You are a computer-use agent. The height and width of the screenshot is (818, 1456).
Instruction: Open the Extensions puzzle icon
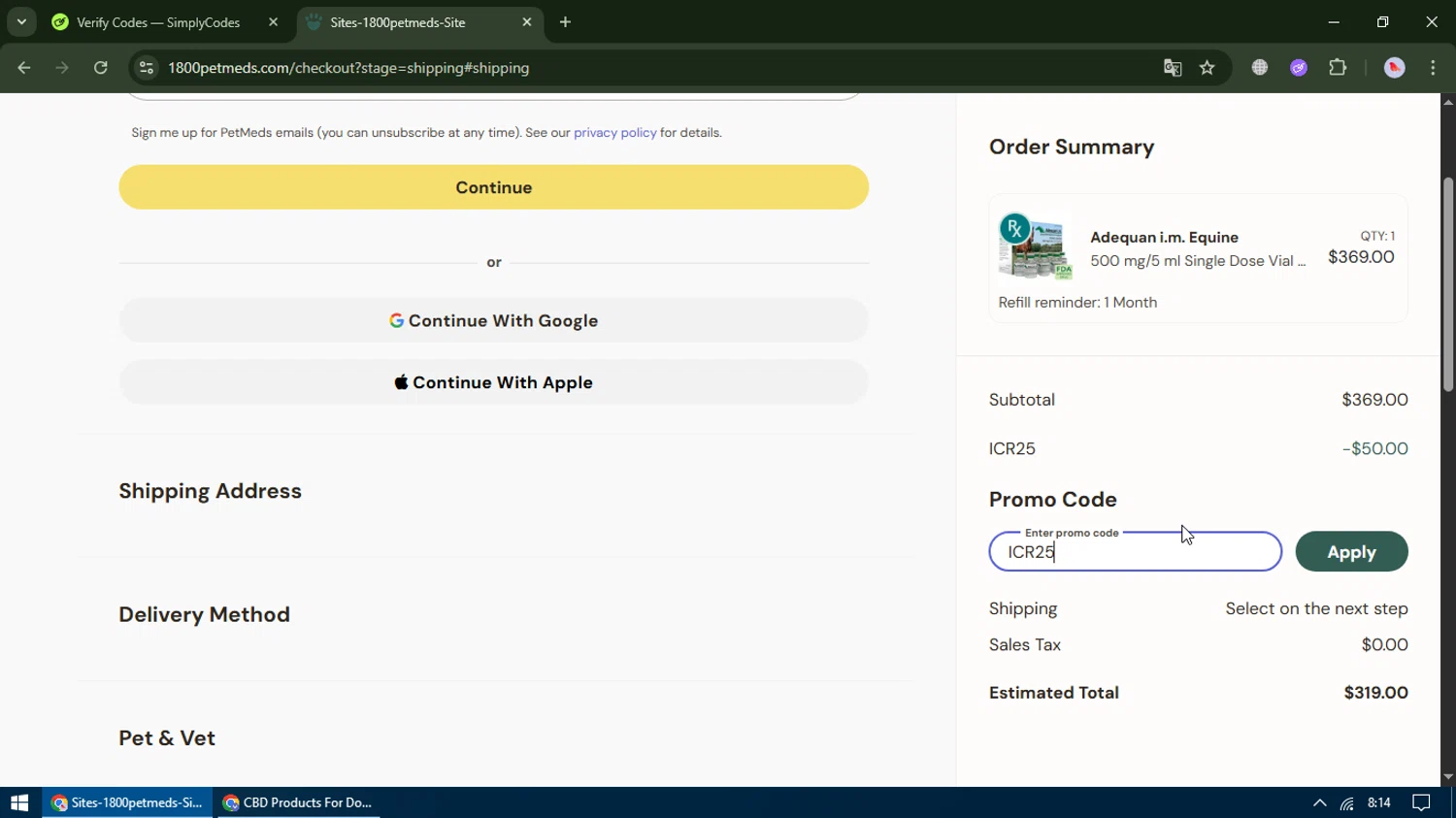[x=1338, y=68]
